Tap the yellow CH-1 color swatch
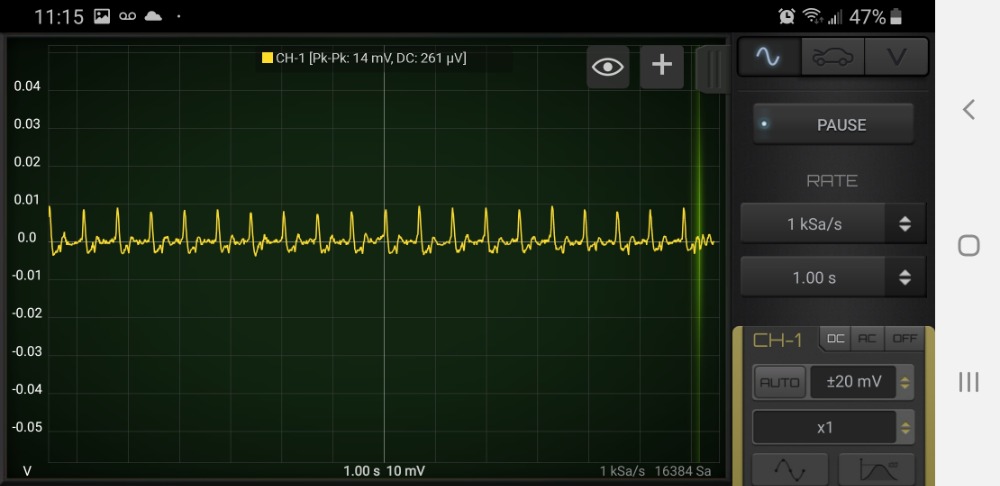Image resolution: width=1000 pixels, height=486 pixels. pos(267,58)
